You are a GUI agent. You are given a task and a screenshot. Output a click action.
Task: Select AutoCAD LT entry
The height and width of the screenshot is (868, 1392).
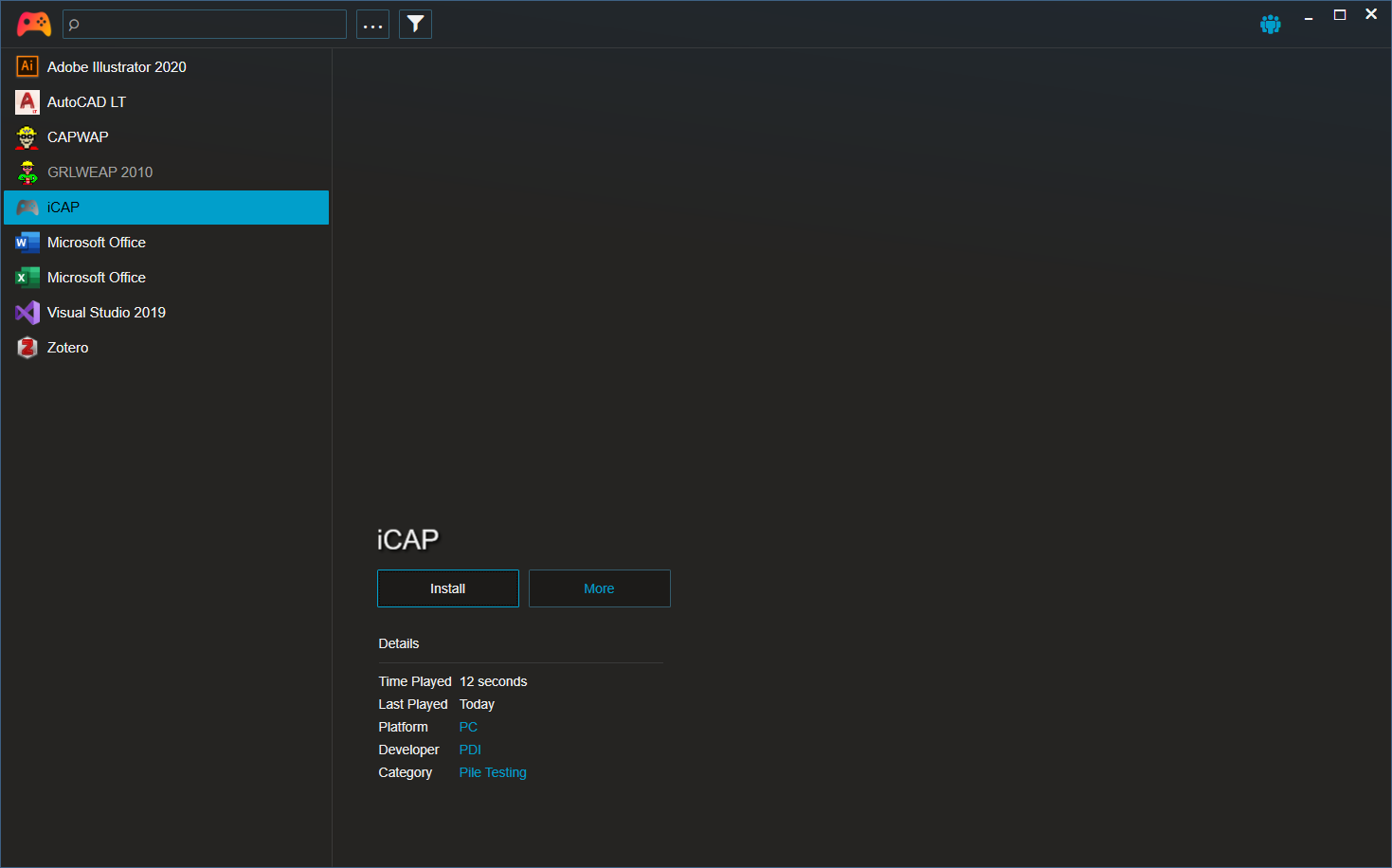coord(166,102)
